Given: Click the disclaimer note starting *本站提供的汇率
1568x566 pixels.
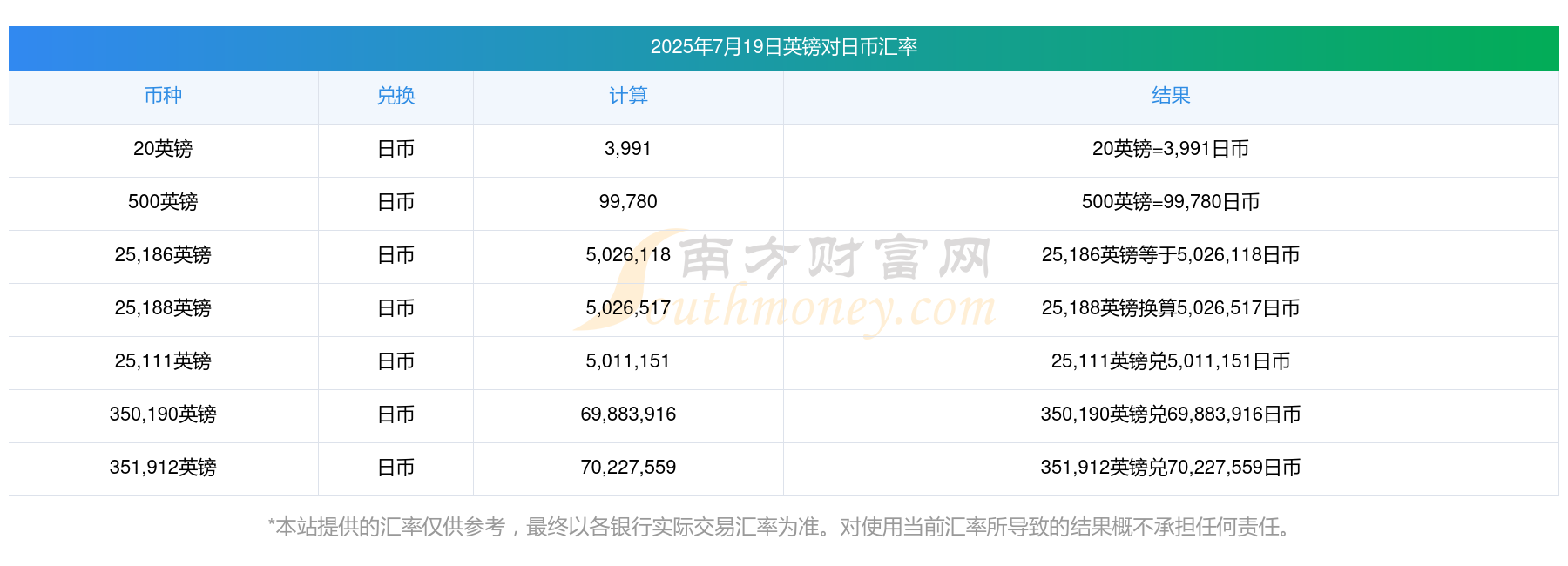Looking at the screenshot, I should (782, 527).
